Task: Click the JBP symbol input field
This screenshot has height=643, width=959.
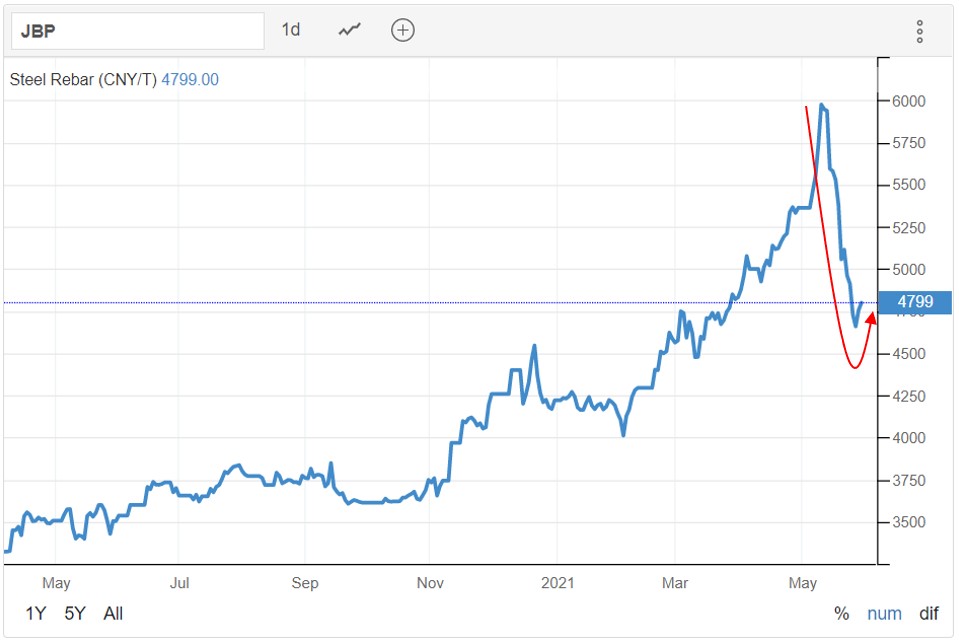Action: click(x=137, y=31)
